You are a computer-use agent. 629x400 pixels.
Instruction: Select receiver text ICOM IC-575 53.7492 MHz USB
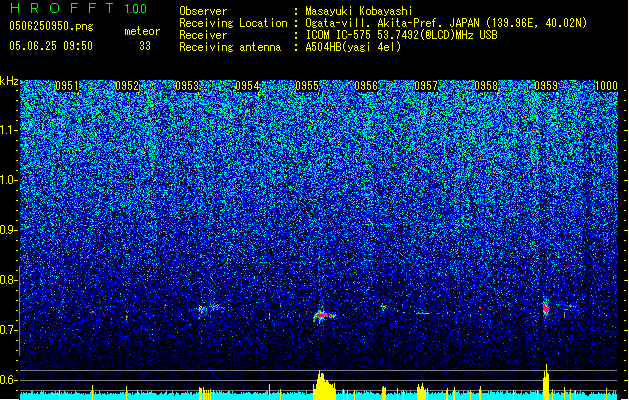[x=401, y=35]
